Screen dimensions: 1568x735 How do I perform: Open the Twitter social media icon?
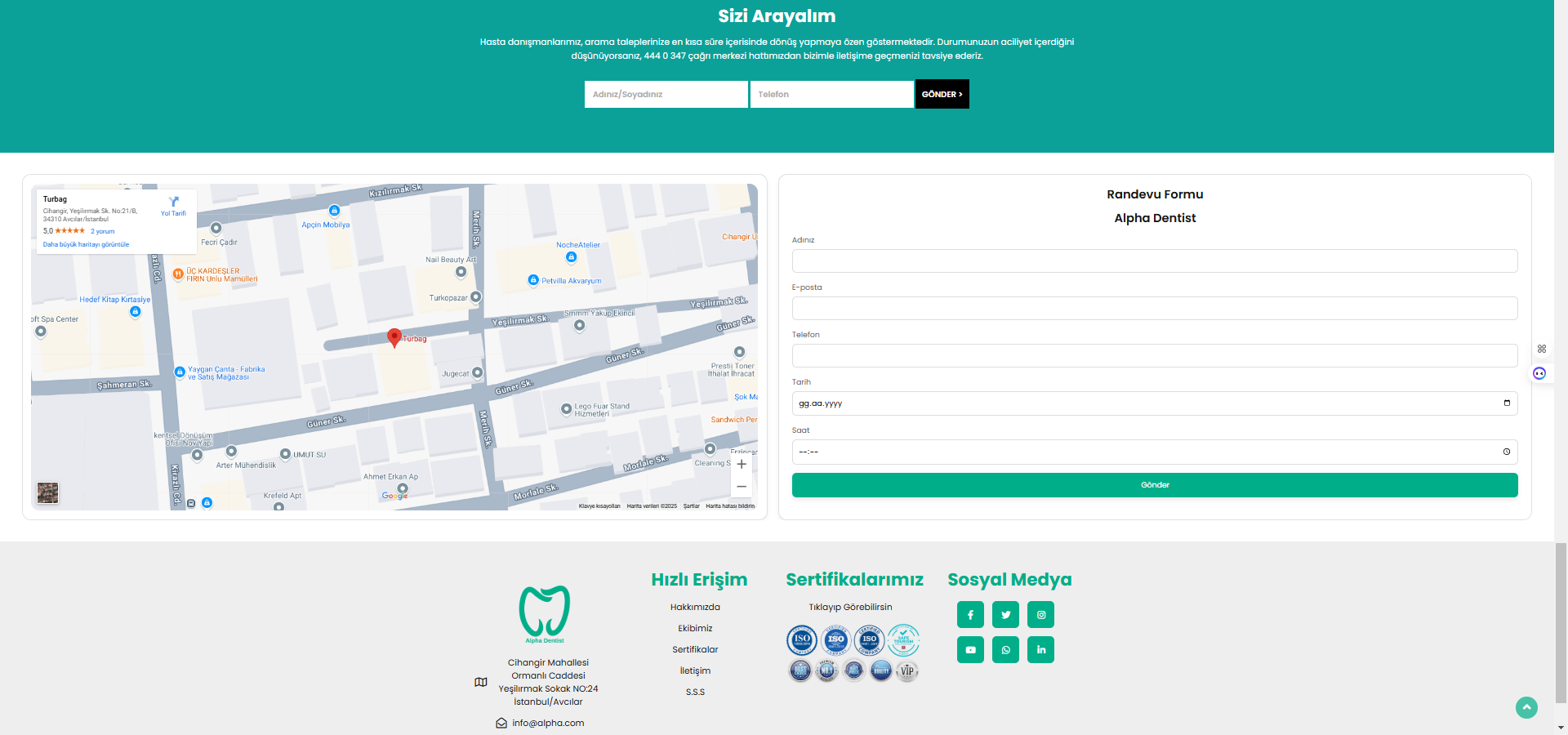1005,615
